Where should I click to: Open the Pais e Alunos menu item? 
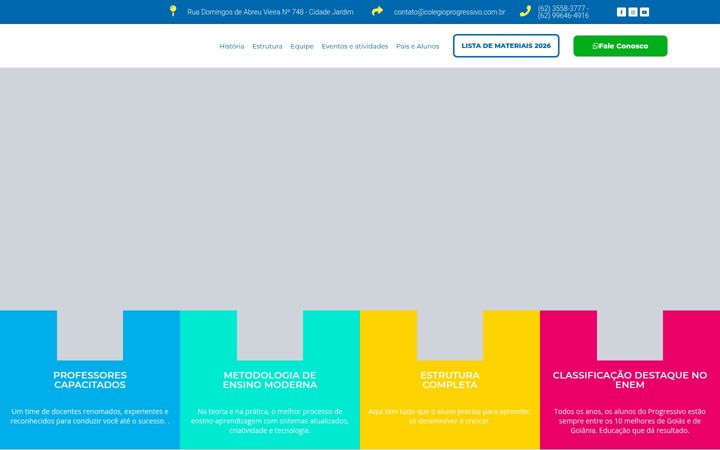[x=417, y=46]
